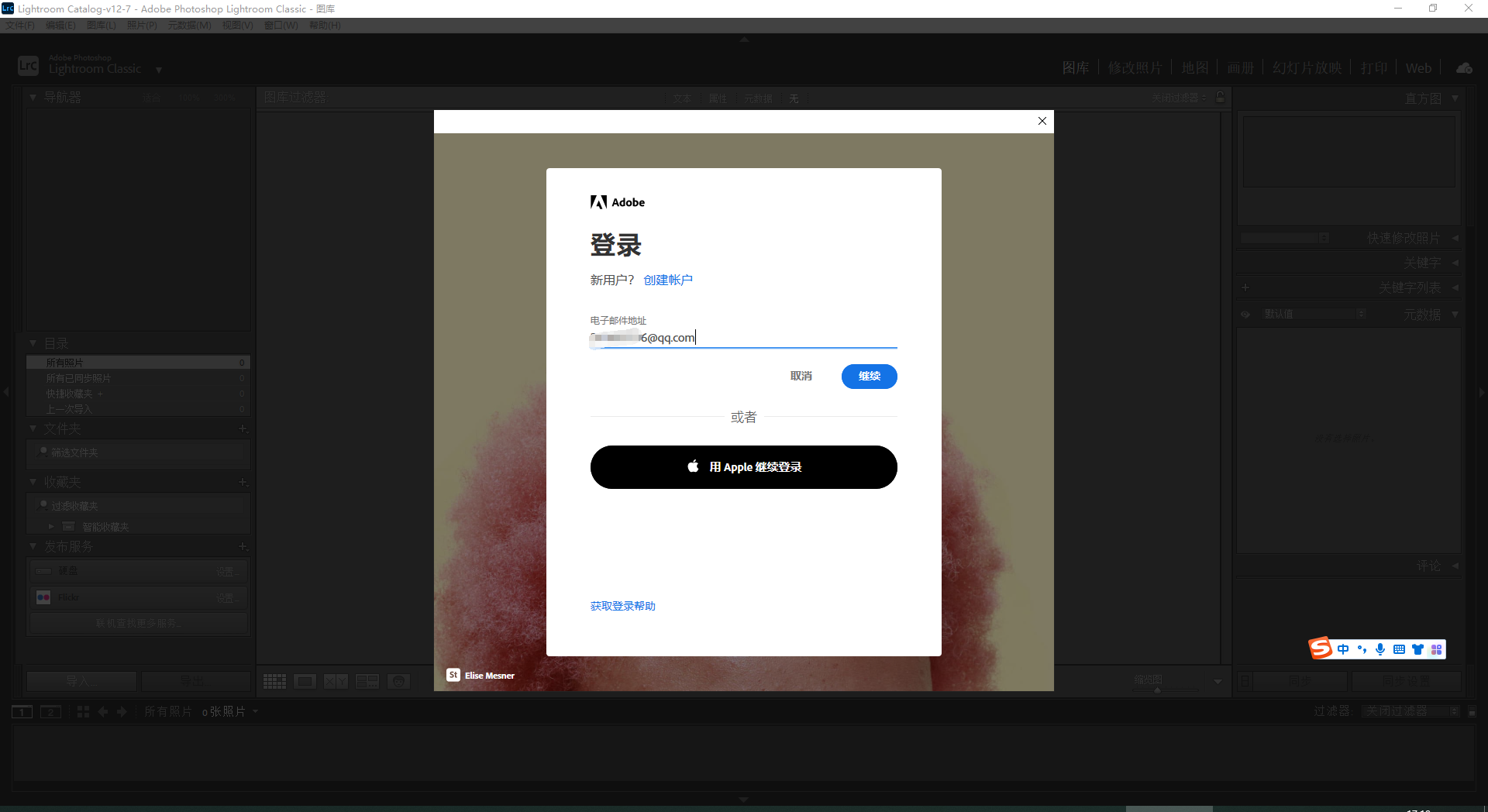Switch to loupe view icon
Screen dimensions: 1488x812
(x=305, y=682)
